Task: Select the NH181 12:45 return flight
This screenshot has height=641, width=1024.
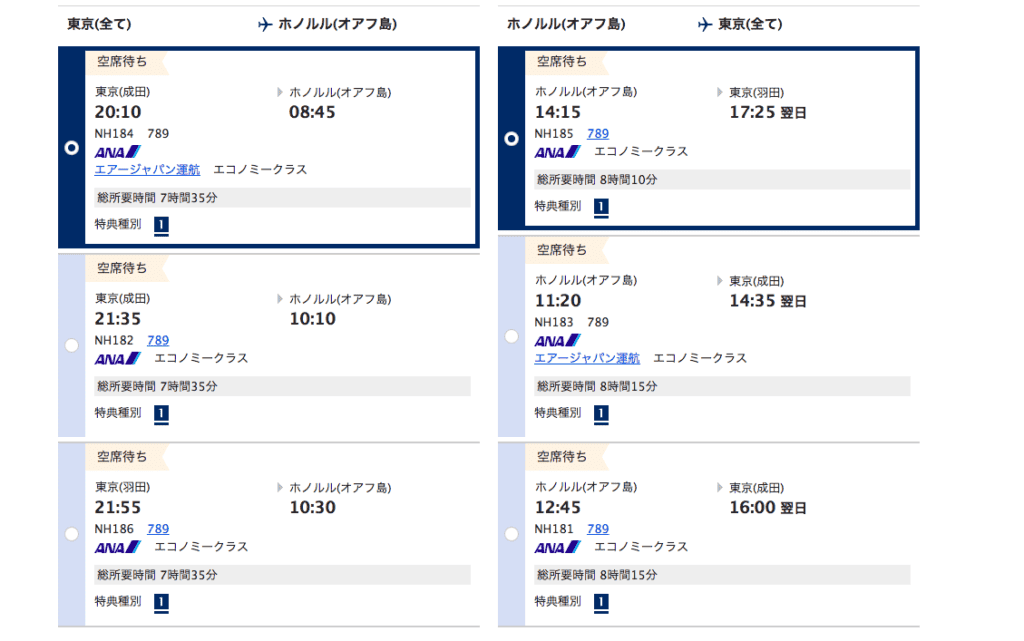Action: pos(510,533)
